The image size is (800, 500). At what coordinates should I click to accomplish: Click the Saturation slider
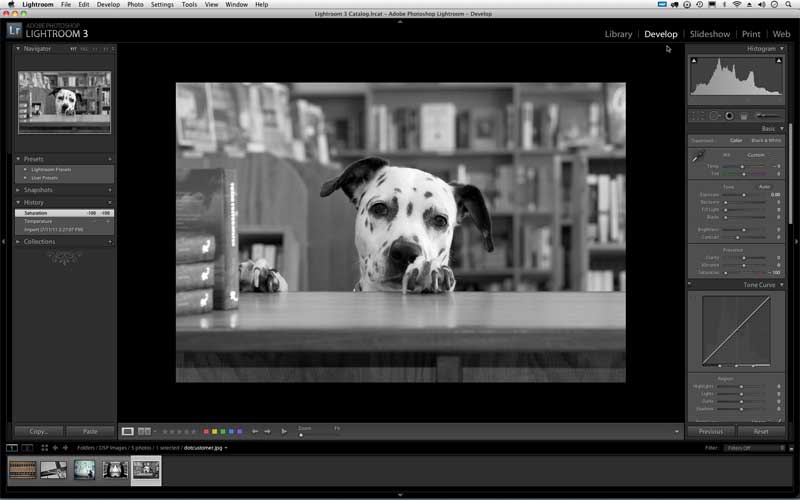coord(745,272)
